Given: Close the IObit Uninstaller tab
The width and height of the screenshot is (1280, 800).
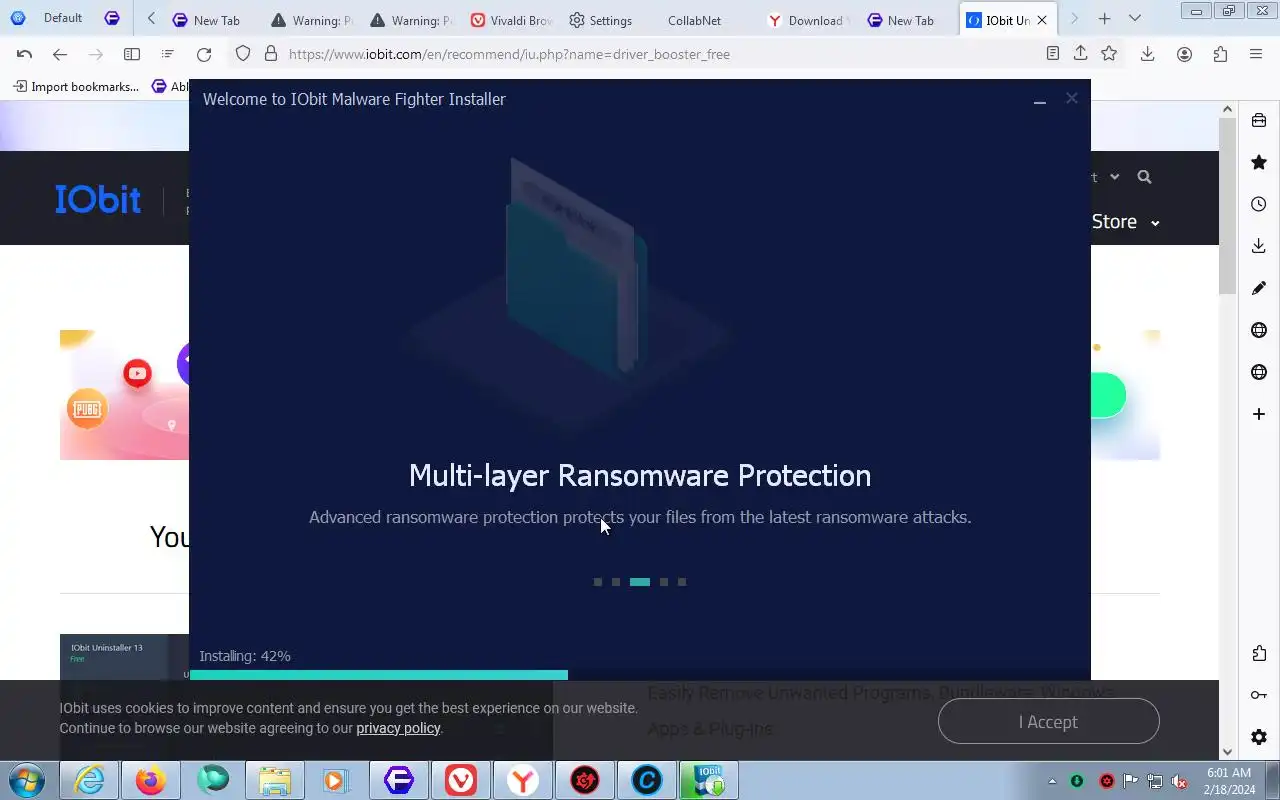Looking at the screenshot, I should point(1042,20).
